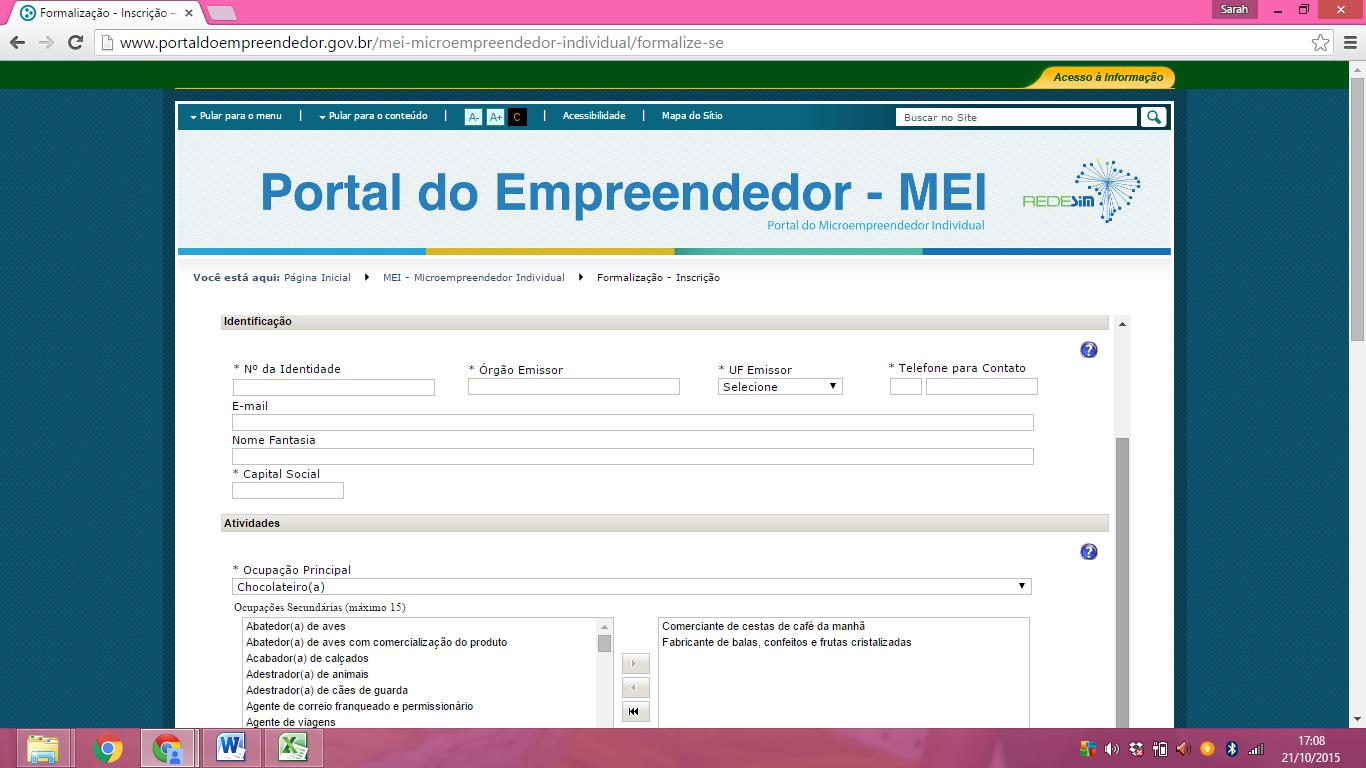Open MEI - Microempreendedor Individual breadcrumb
Viewport: 1366px width, 768px height.
[474, 278]
